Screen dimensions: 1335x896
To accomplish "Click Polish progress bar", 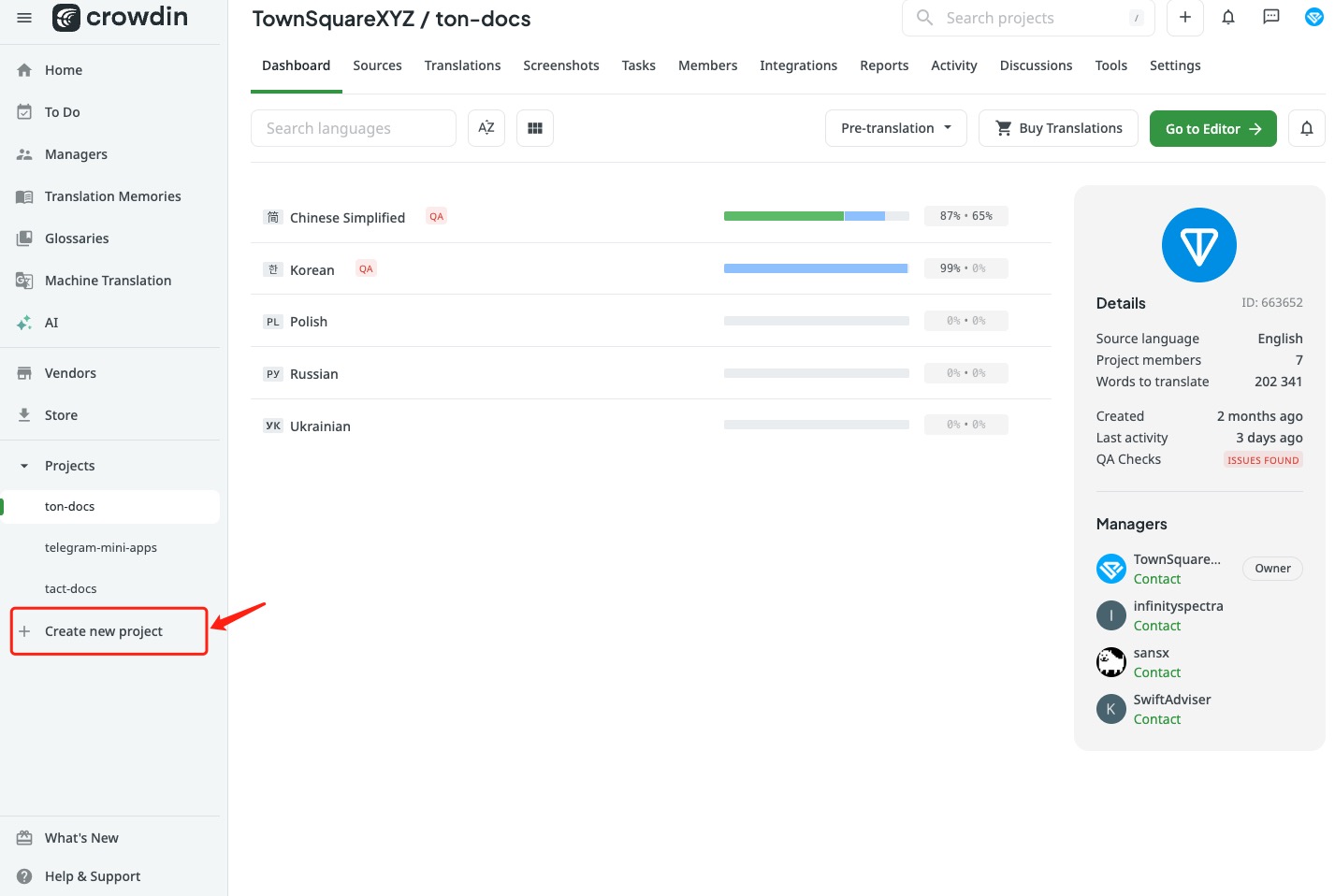I will [817, 321].
